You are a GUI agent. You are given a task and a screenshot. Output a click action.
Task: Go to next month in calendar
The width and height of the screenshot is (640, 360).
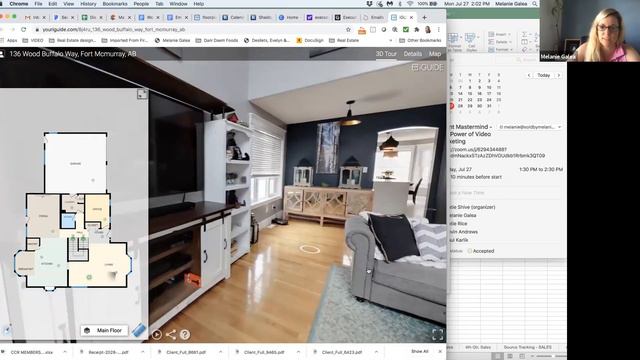pos(559,76)
